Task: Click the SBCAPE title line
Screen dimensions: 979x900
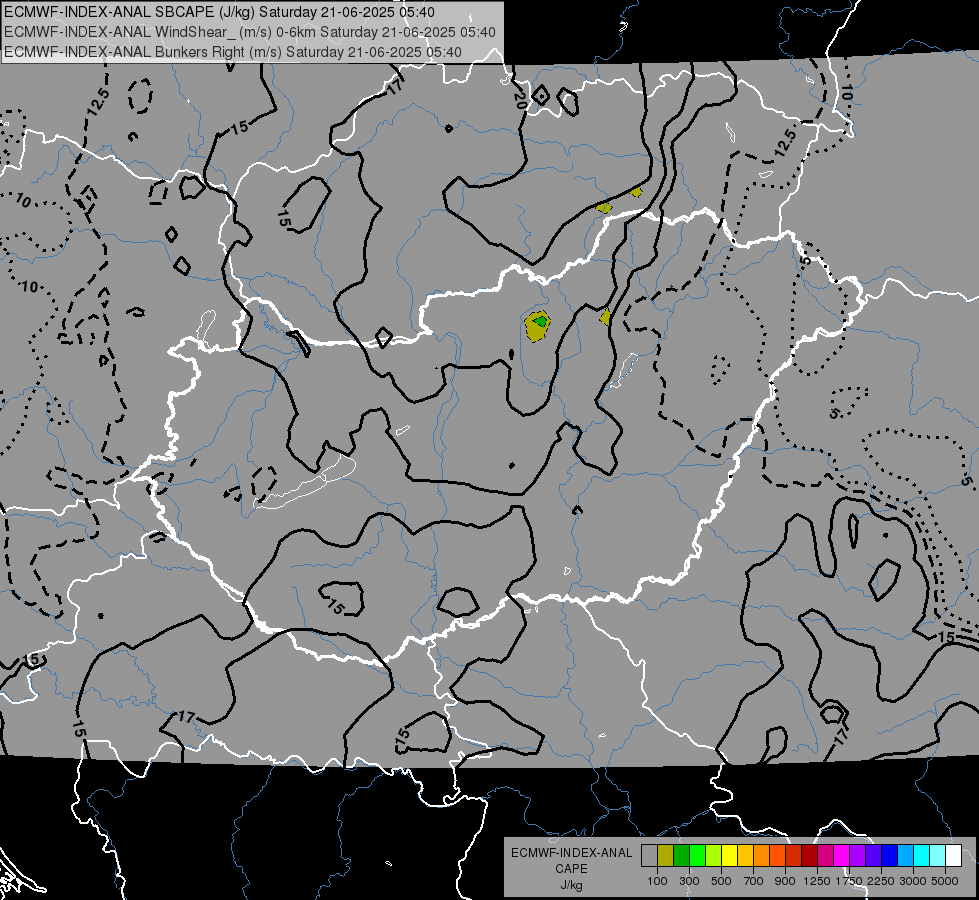Action: coord(220,12)
